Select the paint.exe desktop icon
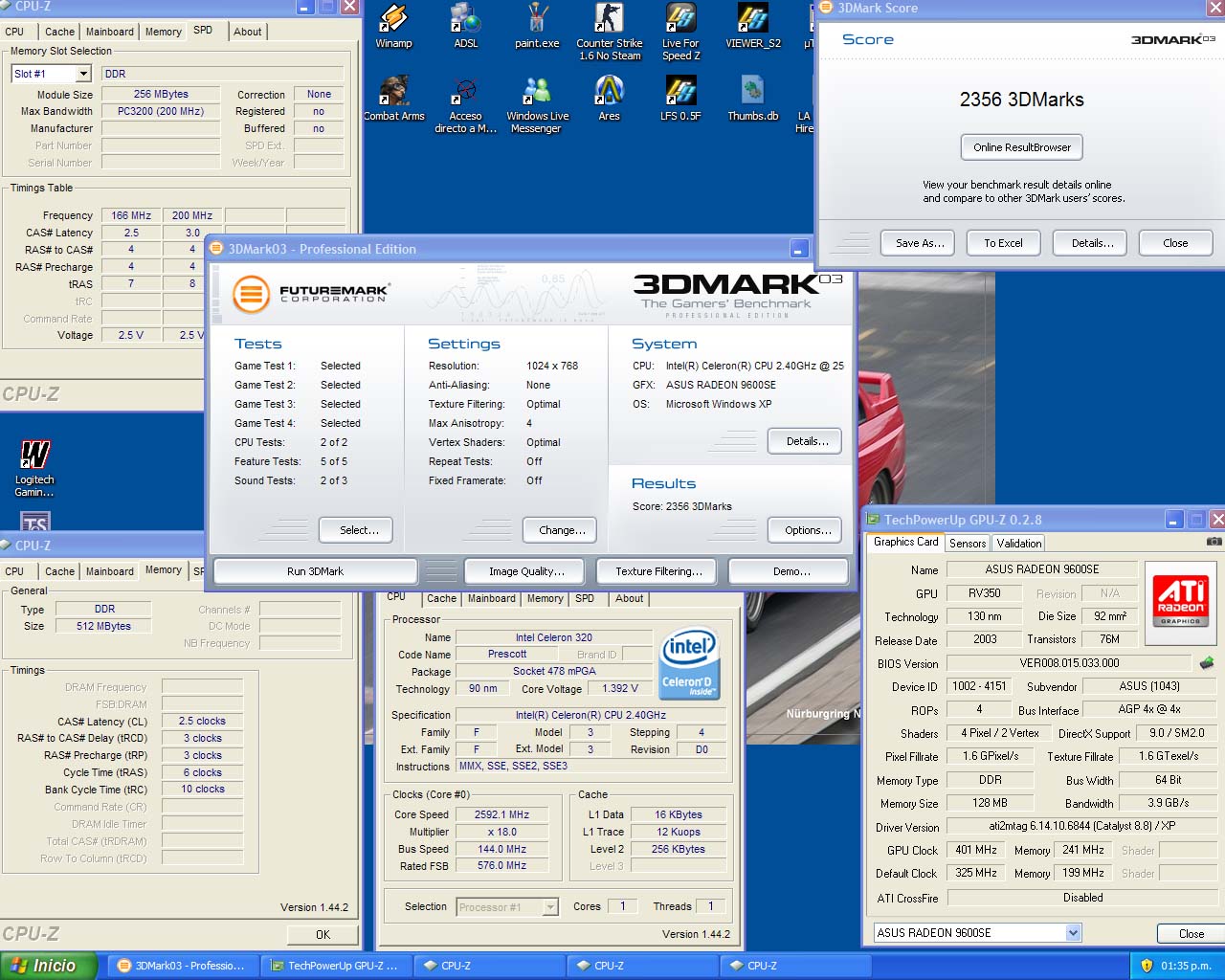Viewport: 1225px width, 980px height. (x=537, y=26)
